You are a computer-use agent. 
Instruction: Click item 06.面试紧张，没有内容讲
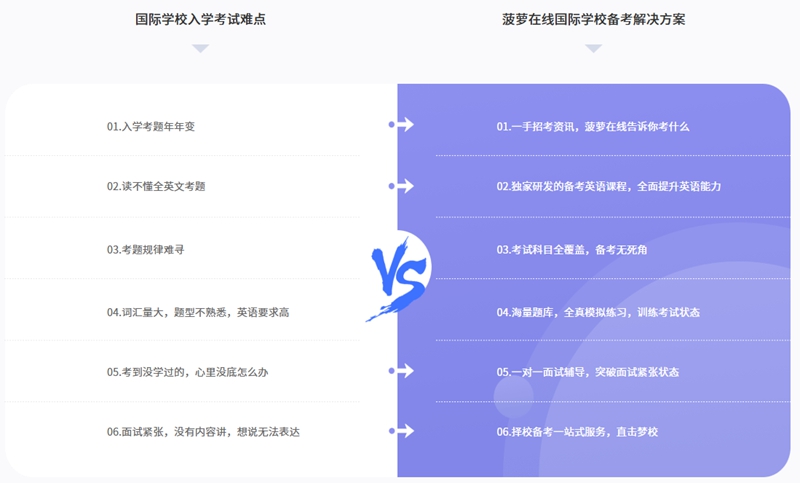[x=203, y=432]
